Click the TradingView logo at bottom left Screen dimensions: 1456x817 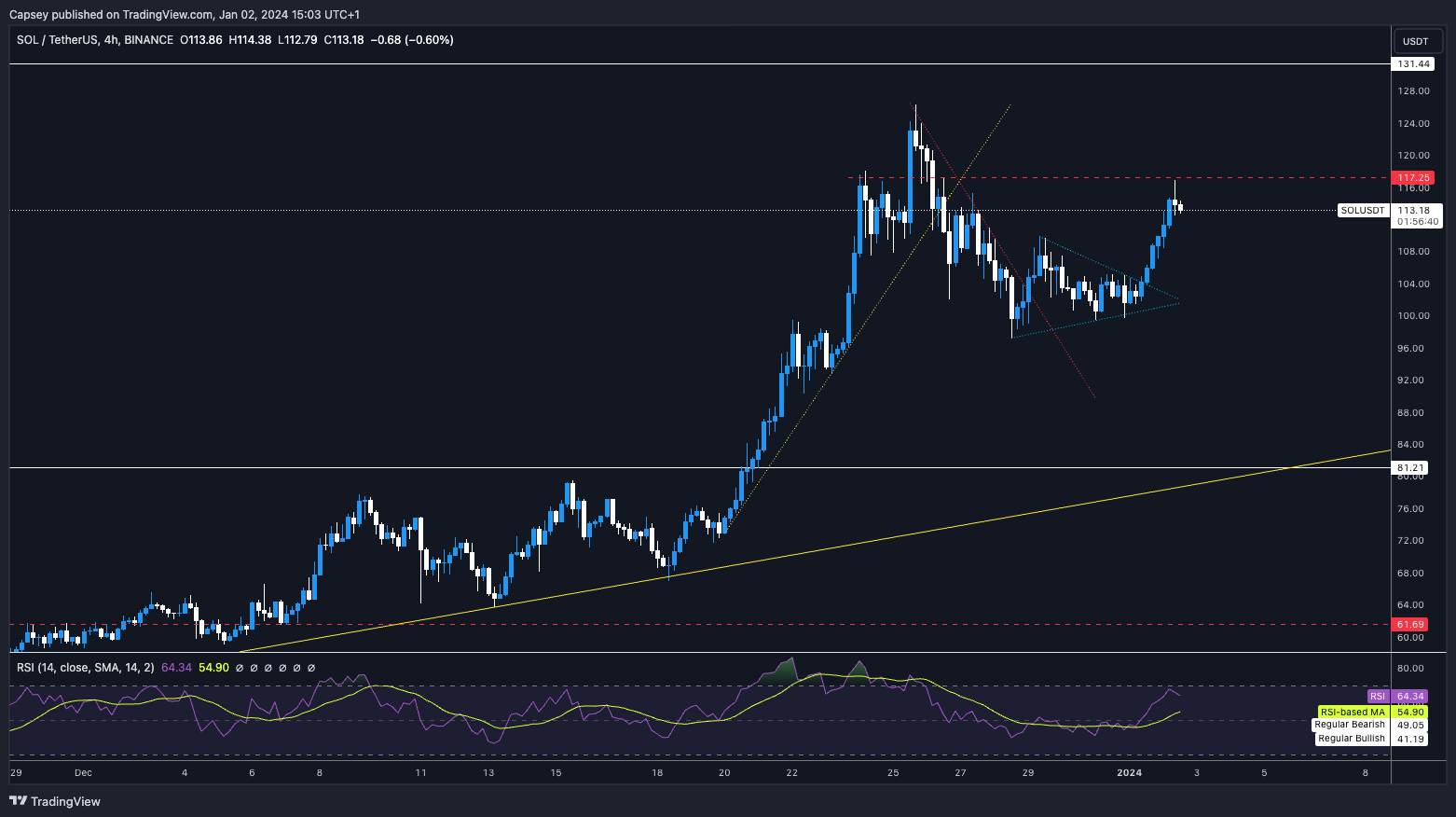55,801
